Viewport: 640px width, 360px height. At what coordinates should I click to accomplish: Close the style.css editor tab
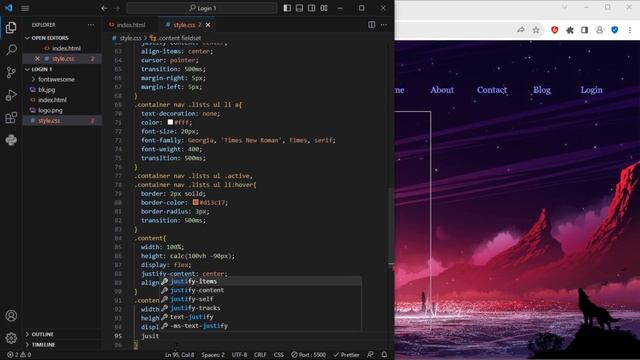208,25
